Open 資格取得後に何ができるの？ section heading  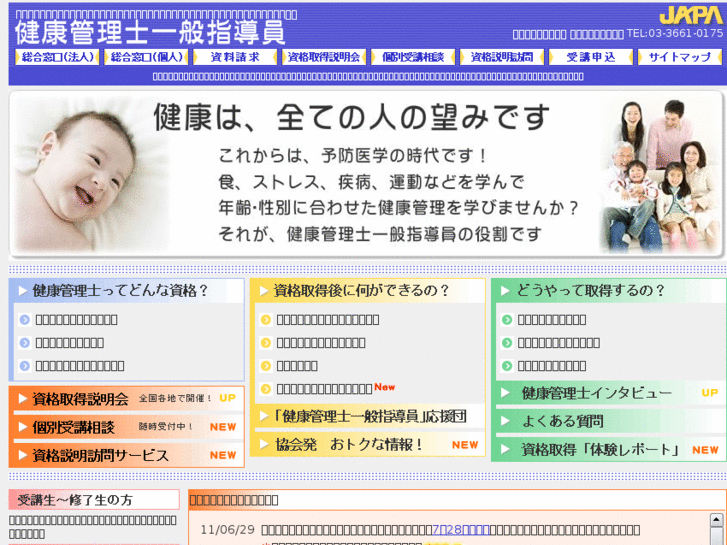click(x=368, y=291)
